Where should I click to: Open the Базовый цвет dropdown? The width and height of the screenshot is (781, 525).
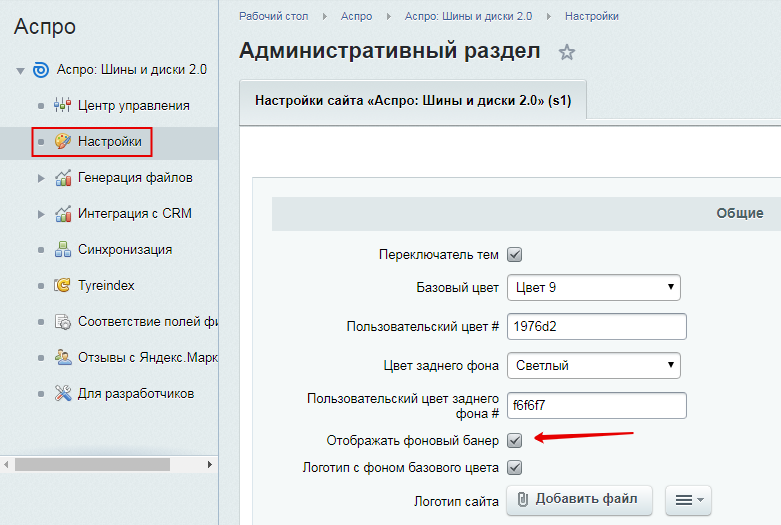[594, 287]
